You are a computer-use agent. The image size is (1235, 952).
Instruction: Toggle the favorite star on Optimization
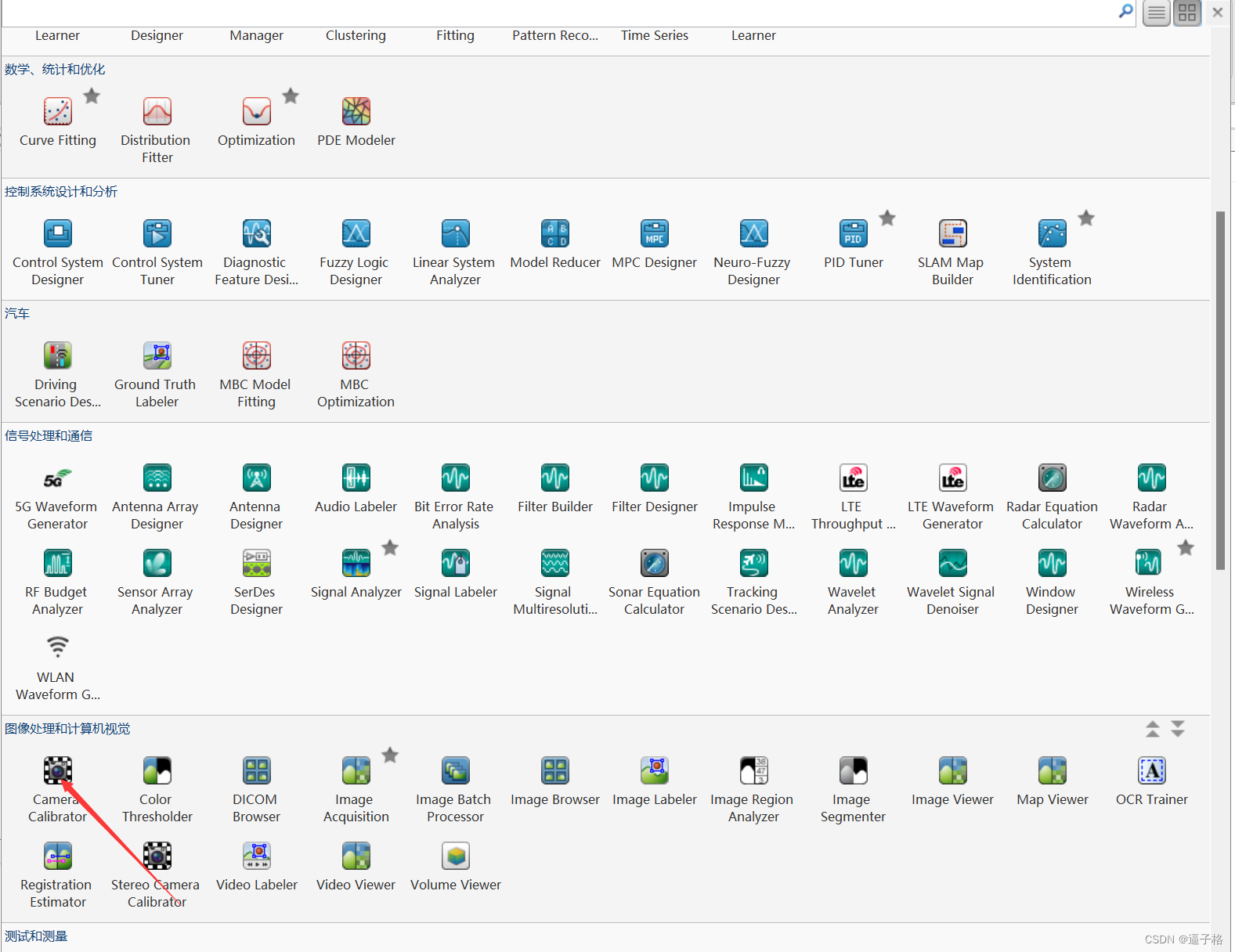[291, 96]
